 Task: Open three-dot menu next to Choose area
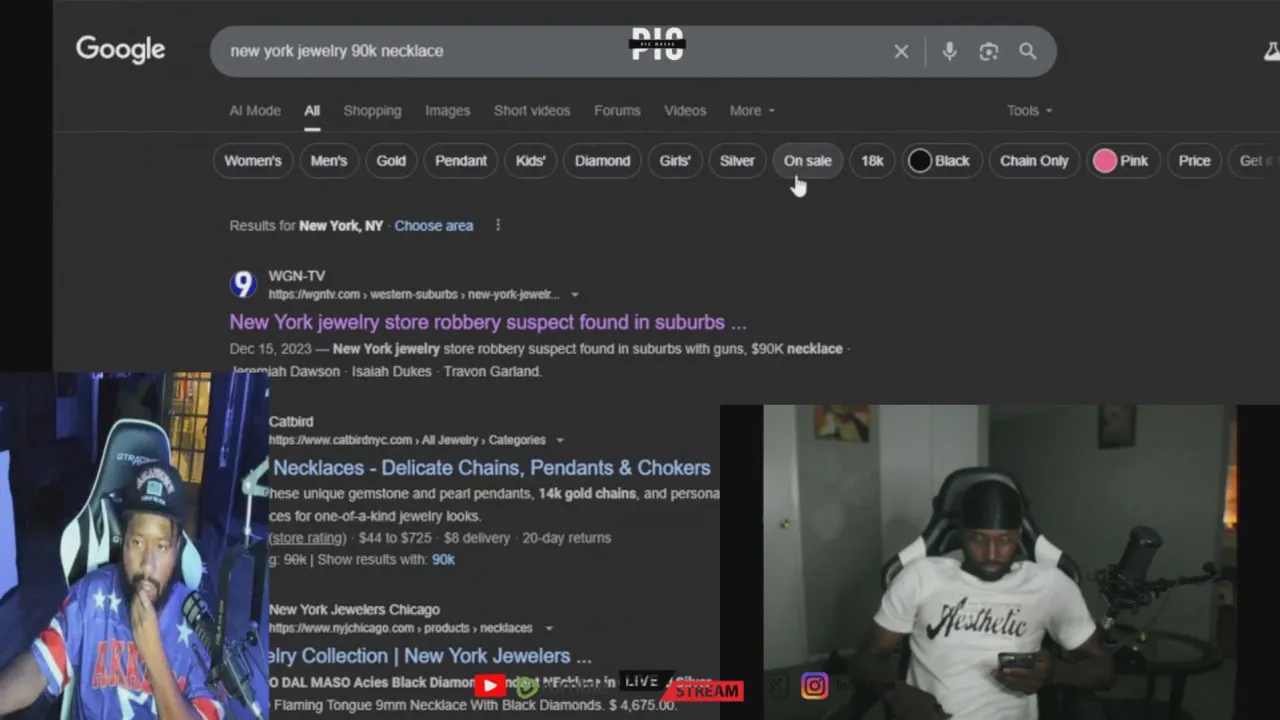point(497,225)
